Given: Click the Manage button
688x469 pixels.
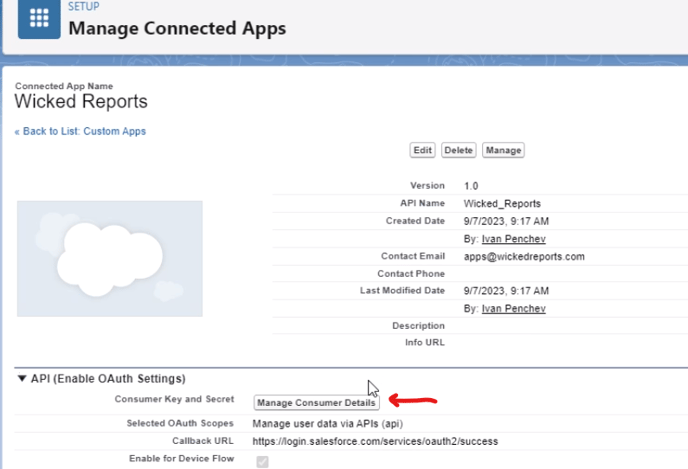Looking at the screenshot, I should (503, 150).
